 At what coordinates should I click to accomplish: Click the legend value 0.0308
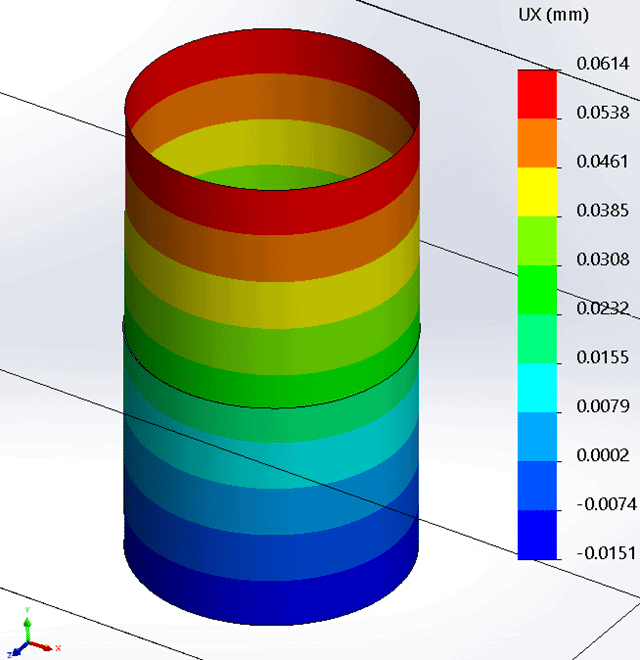pyautogui.click(x=603, y=259)
